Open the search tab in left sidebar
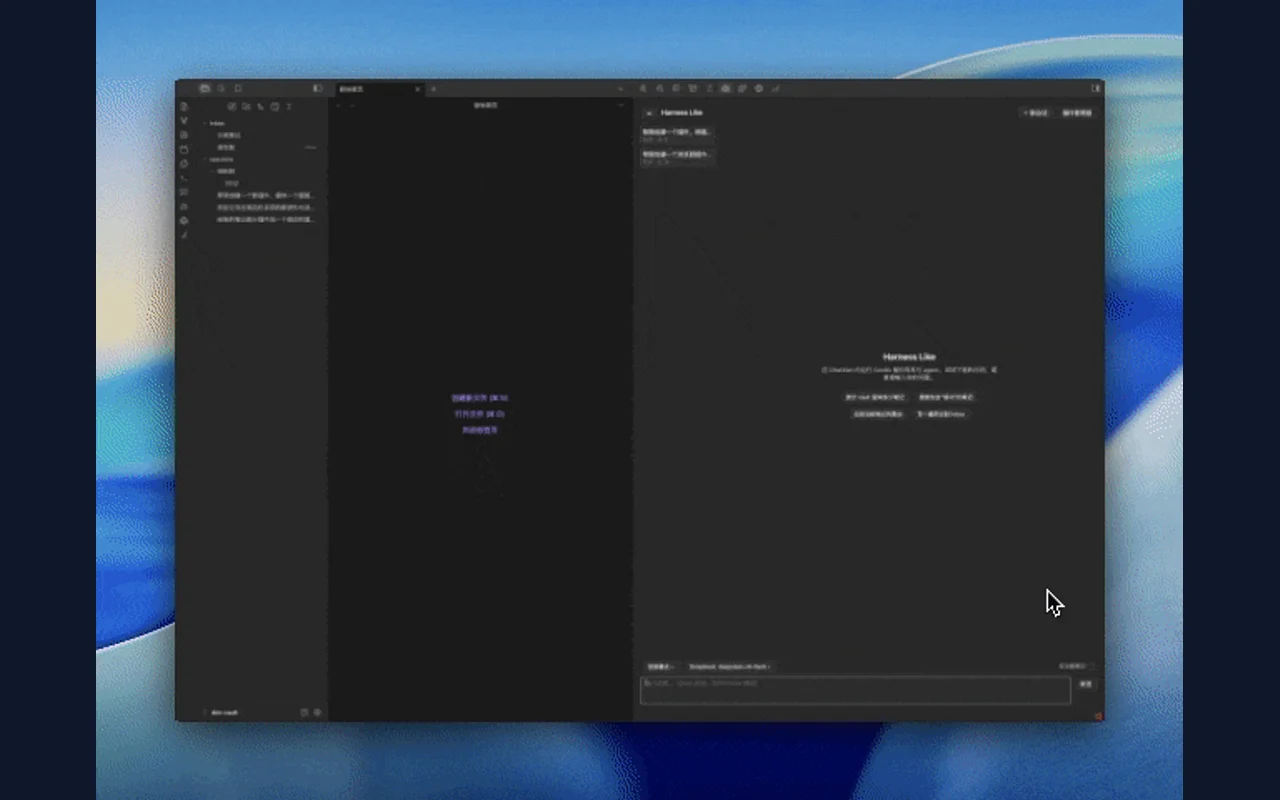This screenshot has width=1280, height=800. click(x=221, y=88)
